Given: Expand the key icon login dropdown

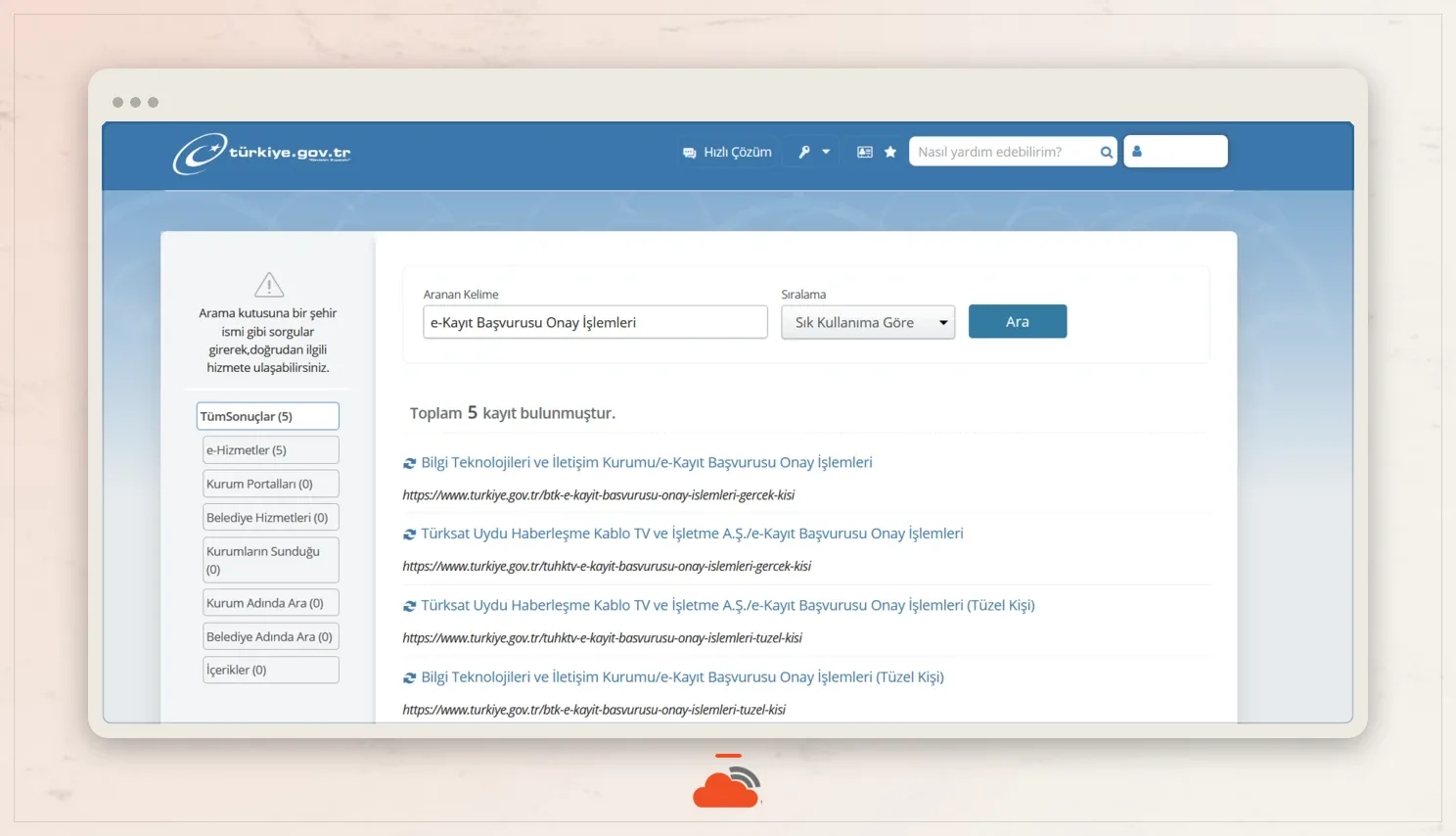Looking at the screenshot, I should 814,152.
